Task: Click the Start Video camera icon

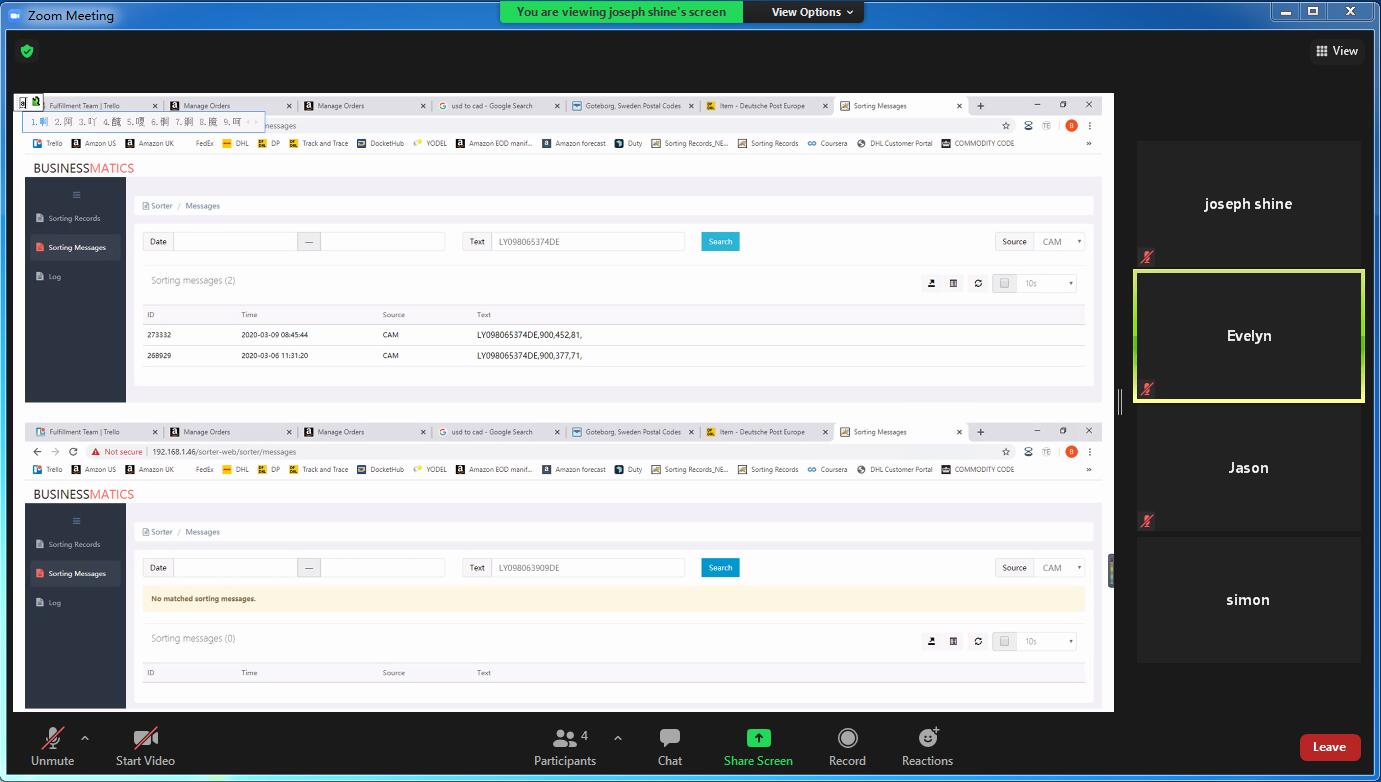Action: coord(145,739)
